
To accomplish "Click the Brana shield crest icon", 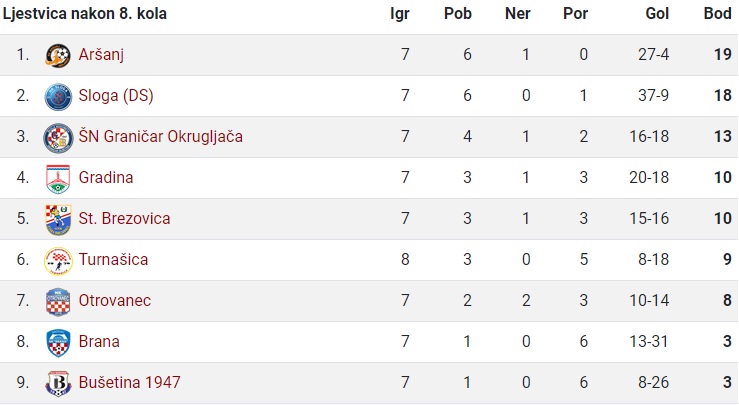I will [58, 342].
